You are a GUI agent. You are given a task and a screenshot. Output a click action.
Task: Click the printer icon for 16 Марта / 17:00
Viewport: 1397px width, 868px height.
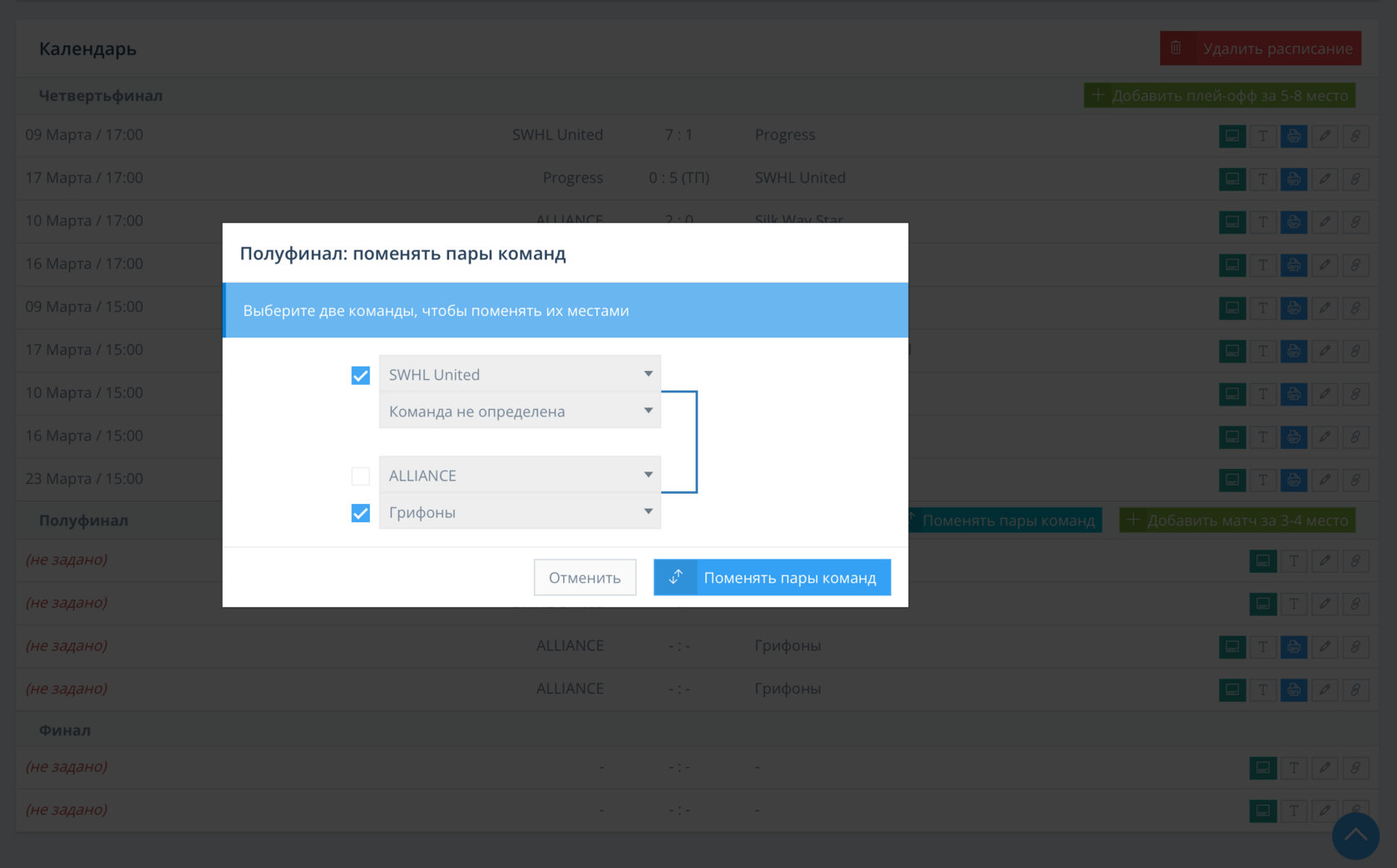(1294, 265)
